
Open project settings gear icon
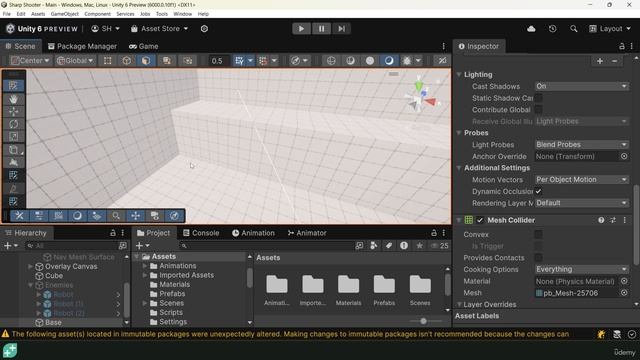tap(204, 29)
